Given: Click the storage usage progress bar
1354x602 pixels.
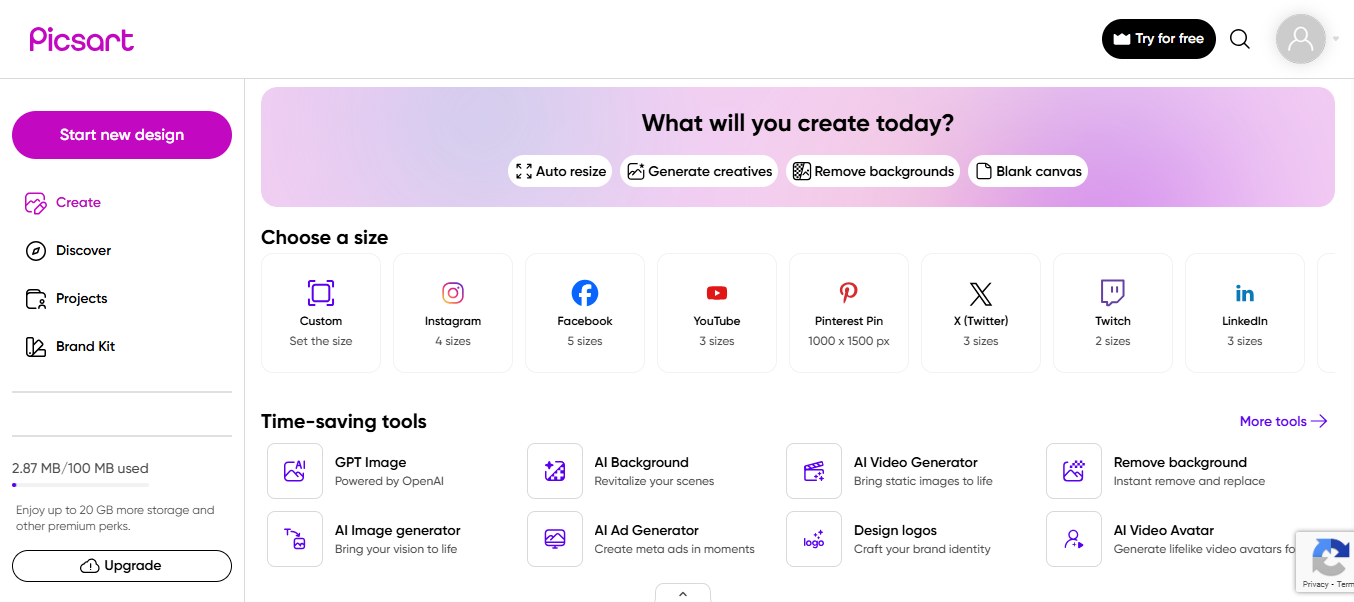Looking at the screenshot, I should 80,485.
